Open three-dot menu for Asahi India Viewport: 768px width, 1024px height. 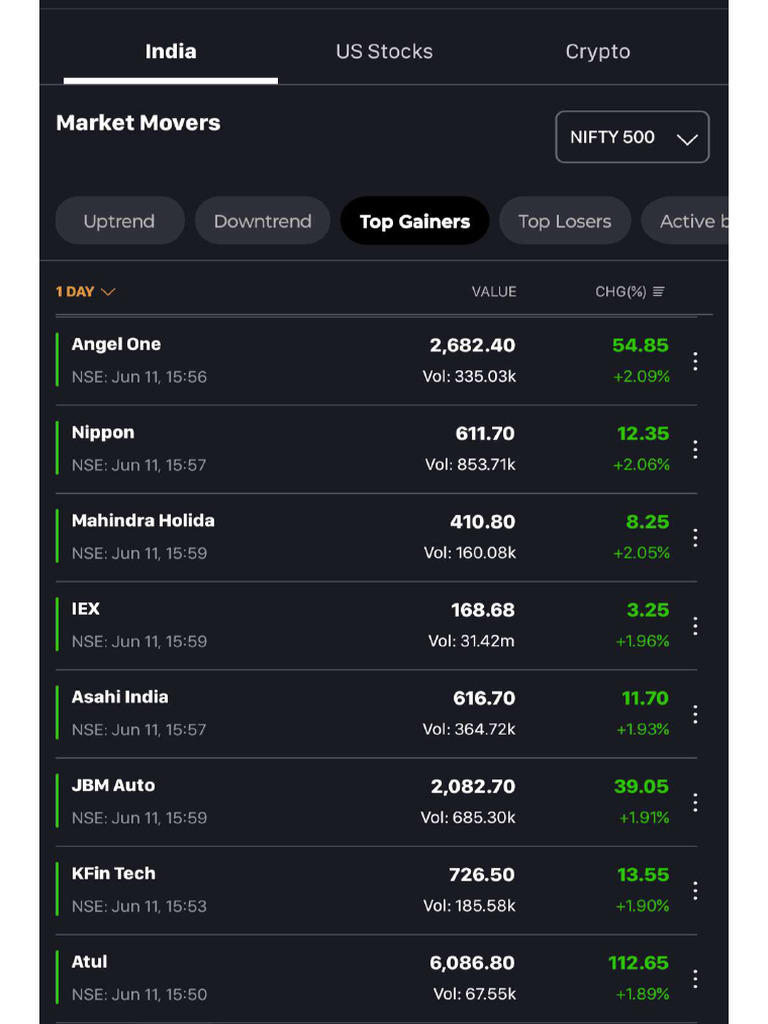(x=695, y=714)
